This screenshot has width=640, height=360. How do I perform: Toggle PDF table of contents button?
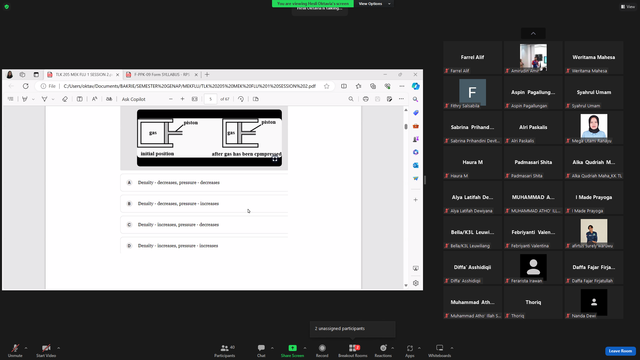[11, 99]
